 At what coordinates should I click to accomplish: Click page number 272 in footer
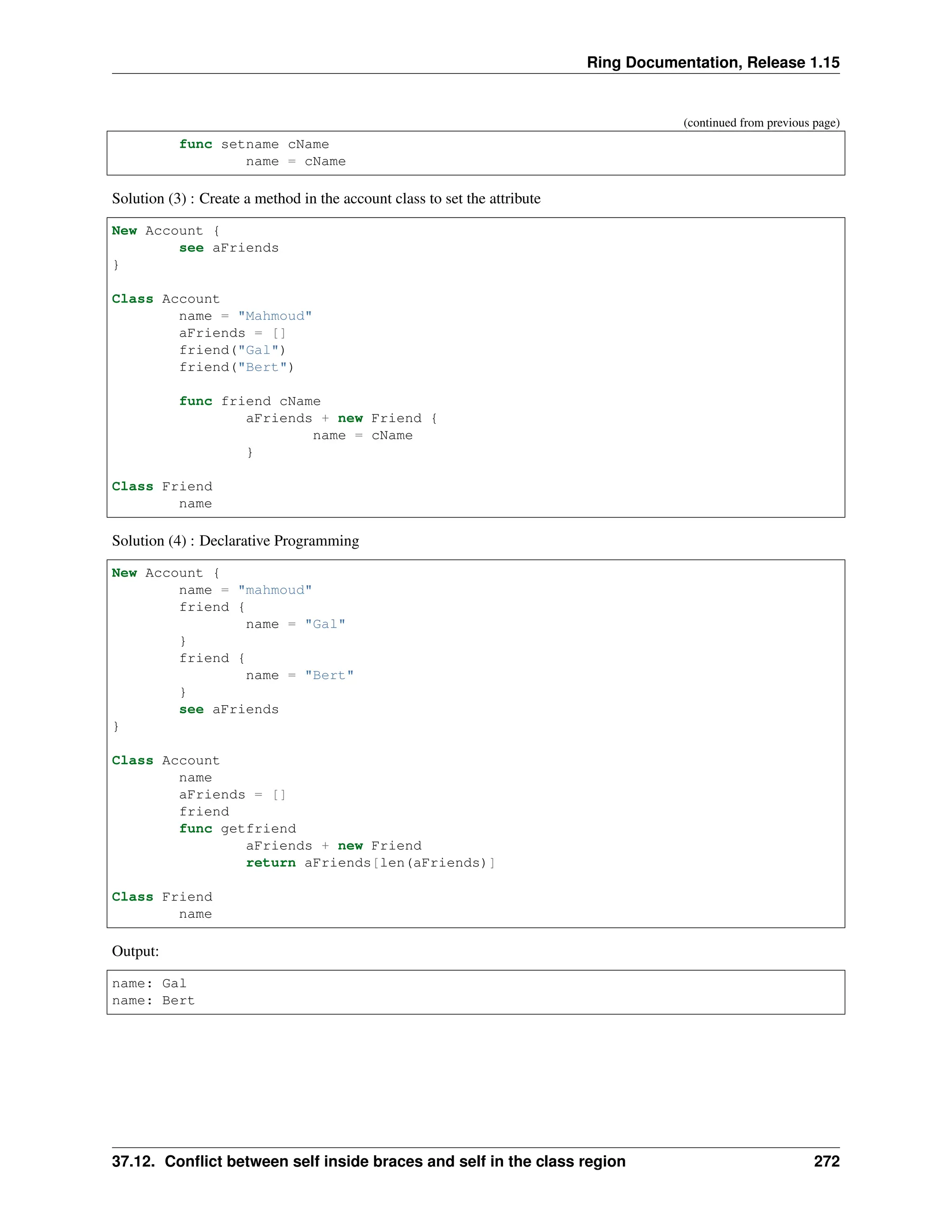pyautogui.click(x=826, y=1161)
